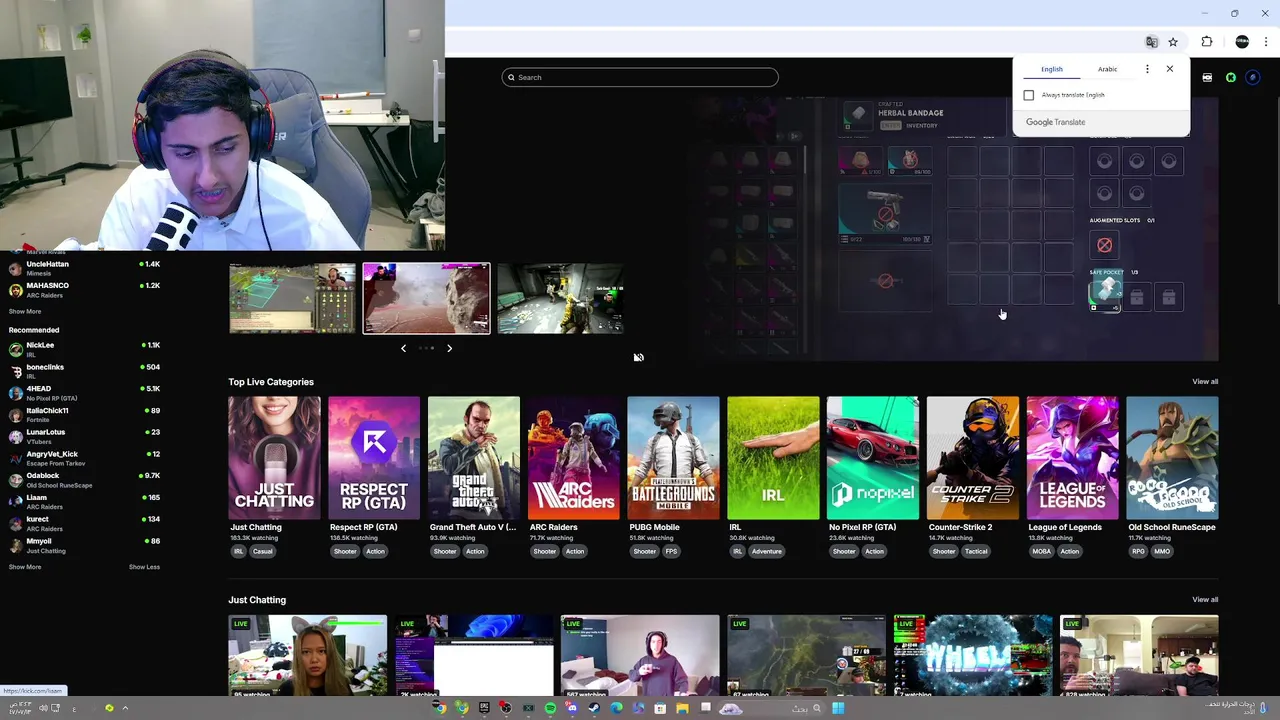The image size is (1280, 720).
Task: Collapse Recommended list with Show Less
Action: (x=144, y=567)
